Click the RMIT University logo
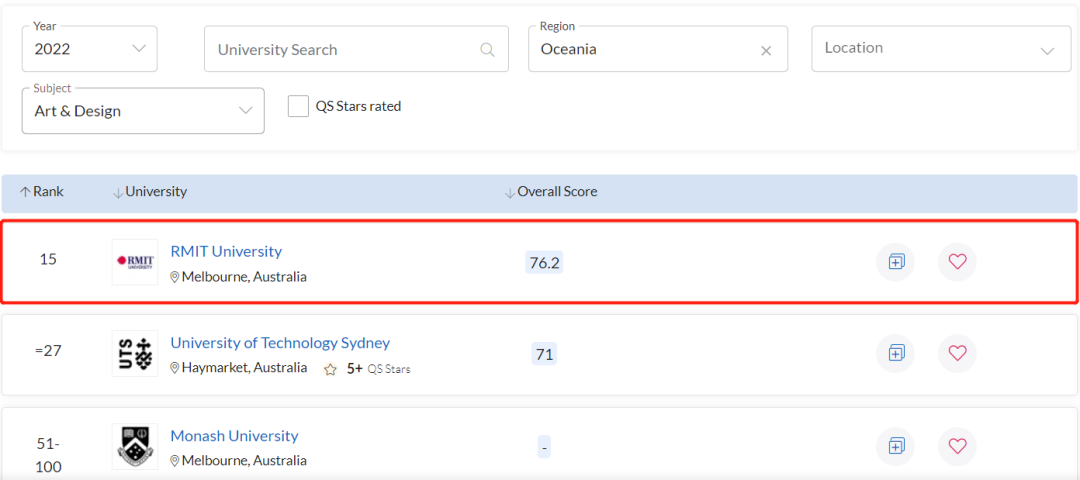This screenshot has width=1080, height=480. pyautogui.click(x=135, y=262)
